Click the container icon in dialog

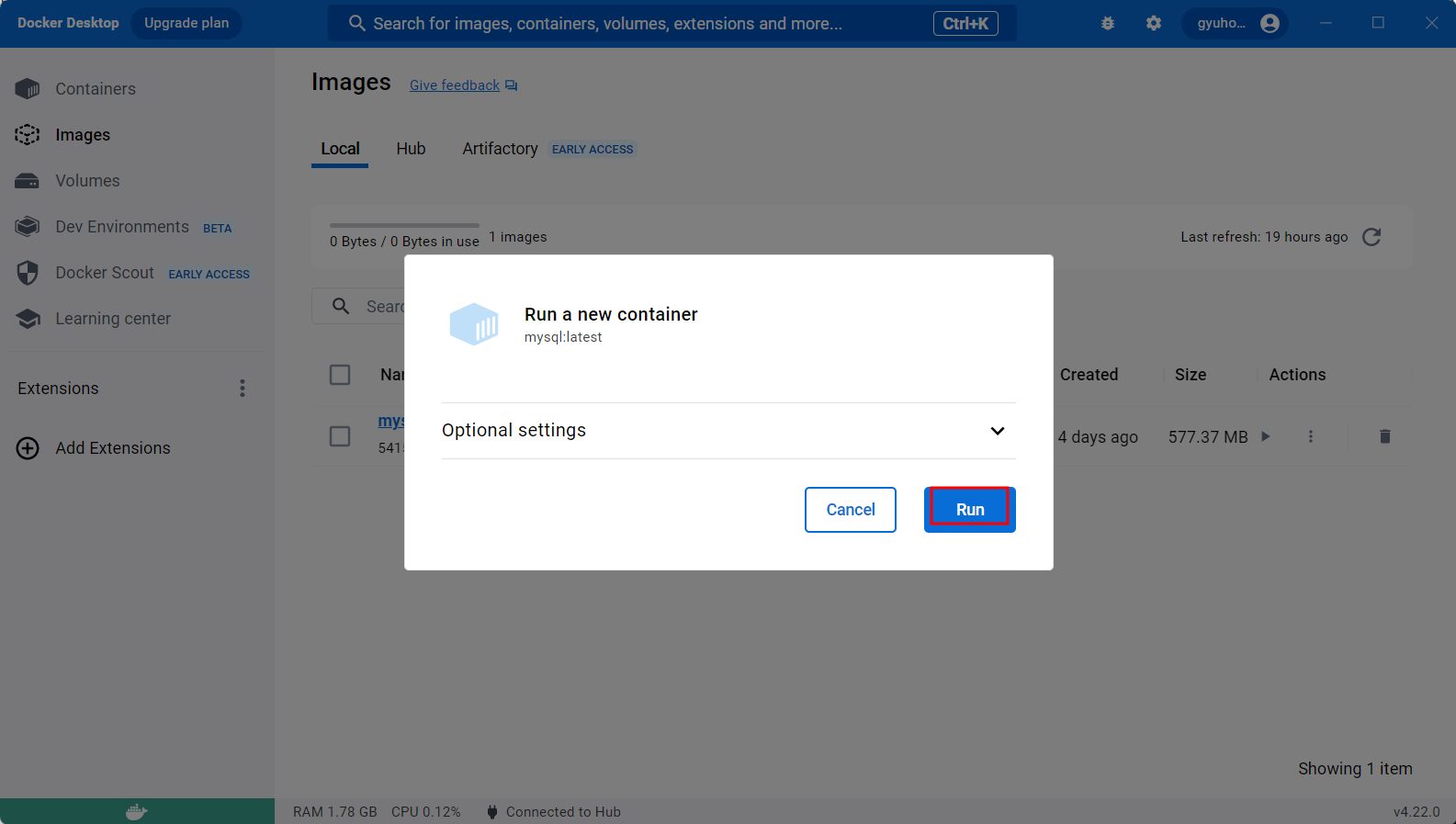coord(474,324)
